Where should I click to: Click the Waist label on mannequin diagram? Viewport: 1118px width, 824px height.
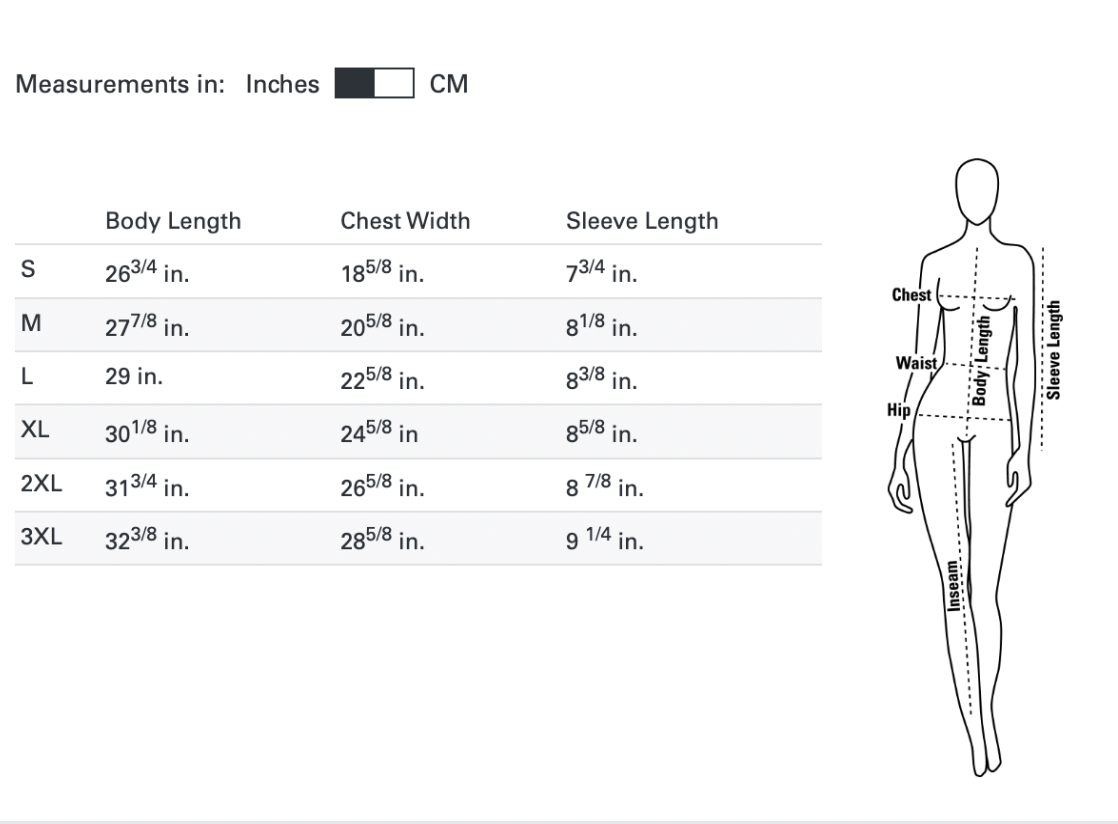[915, 363]
